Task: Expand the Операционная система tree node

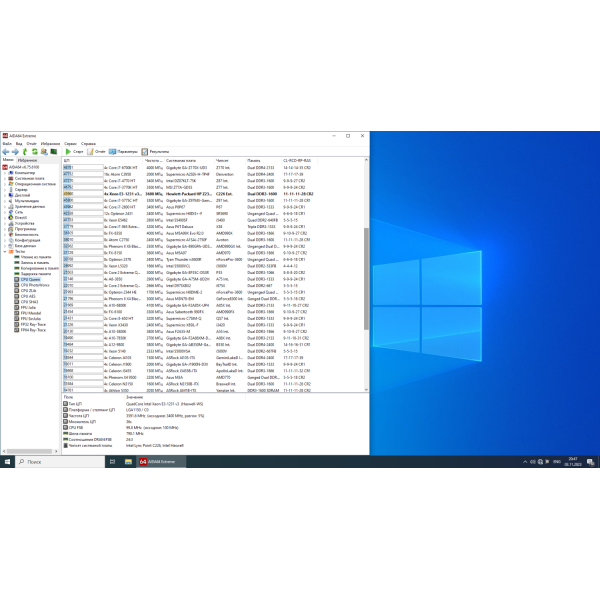Action: pyautogui.click(x=5, y=184)
